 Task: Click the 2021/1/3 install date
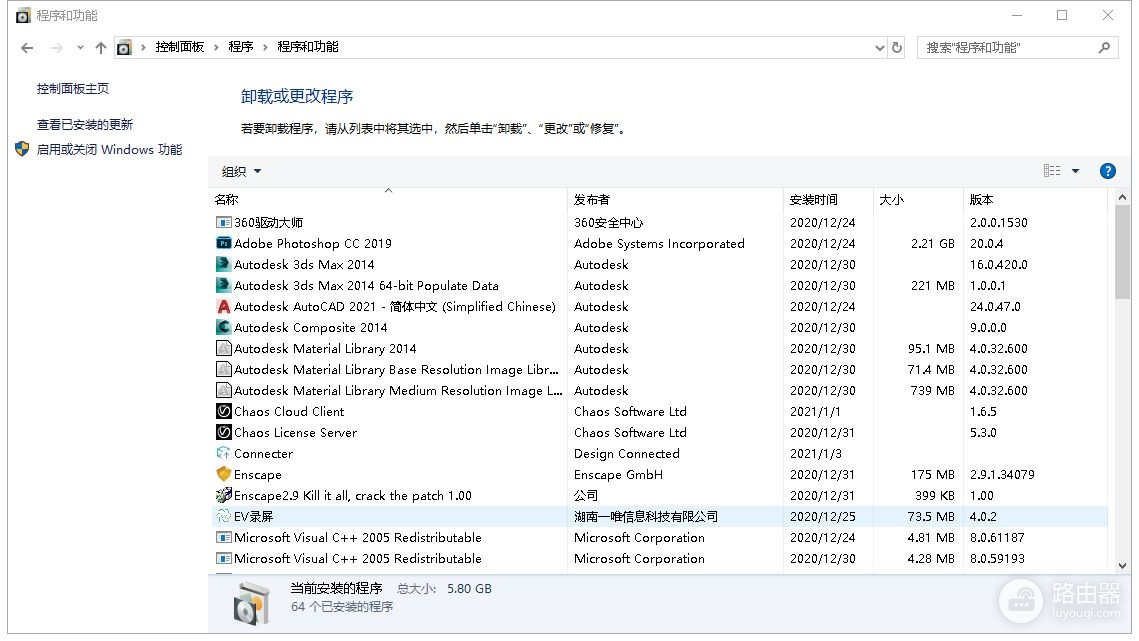816,453
